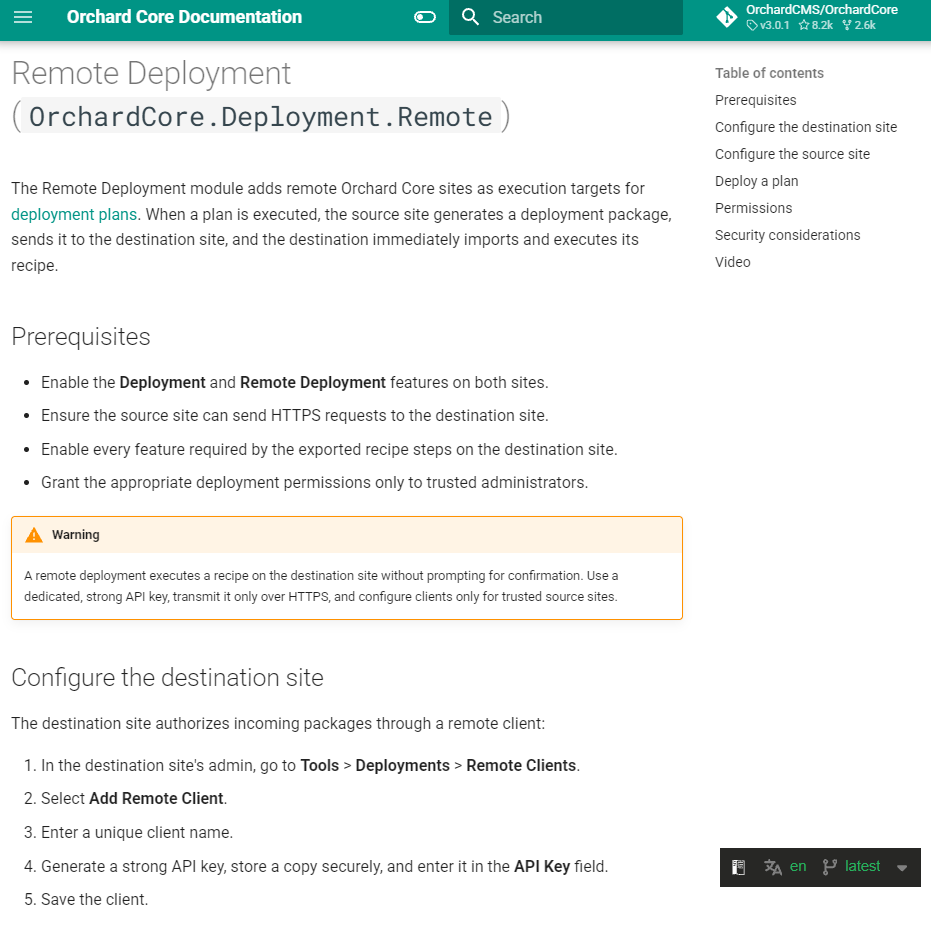Click the Warning admonition title
This screenshot has height=925, width=931.
[x=75, y=535]
